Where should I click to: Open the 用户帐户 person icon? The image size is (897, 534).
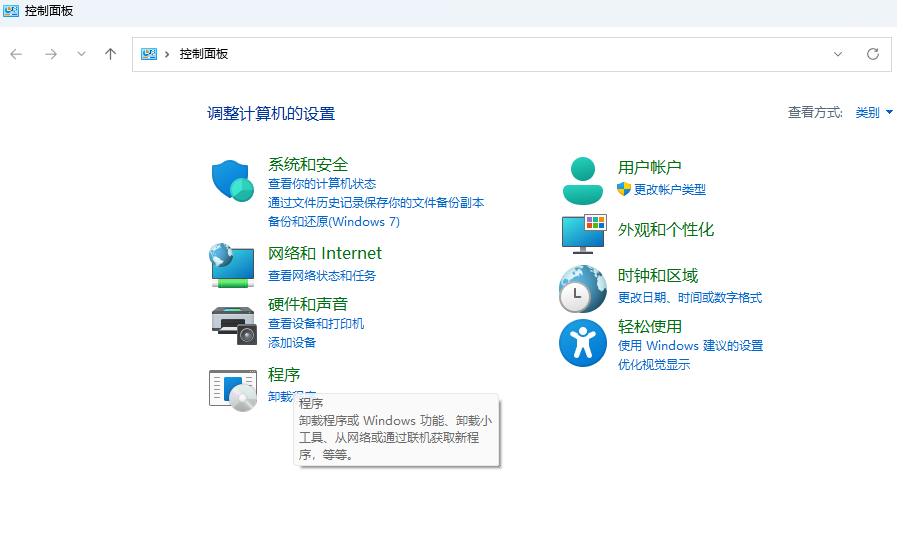582,181
